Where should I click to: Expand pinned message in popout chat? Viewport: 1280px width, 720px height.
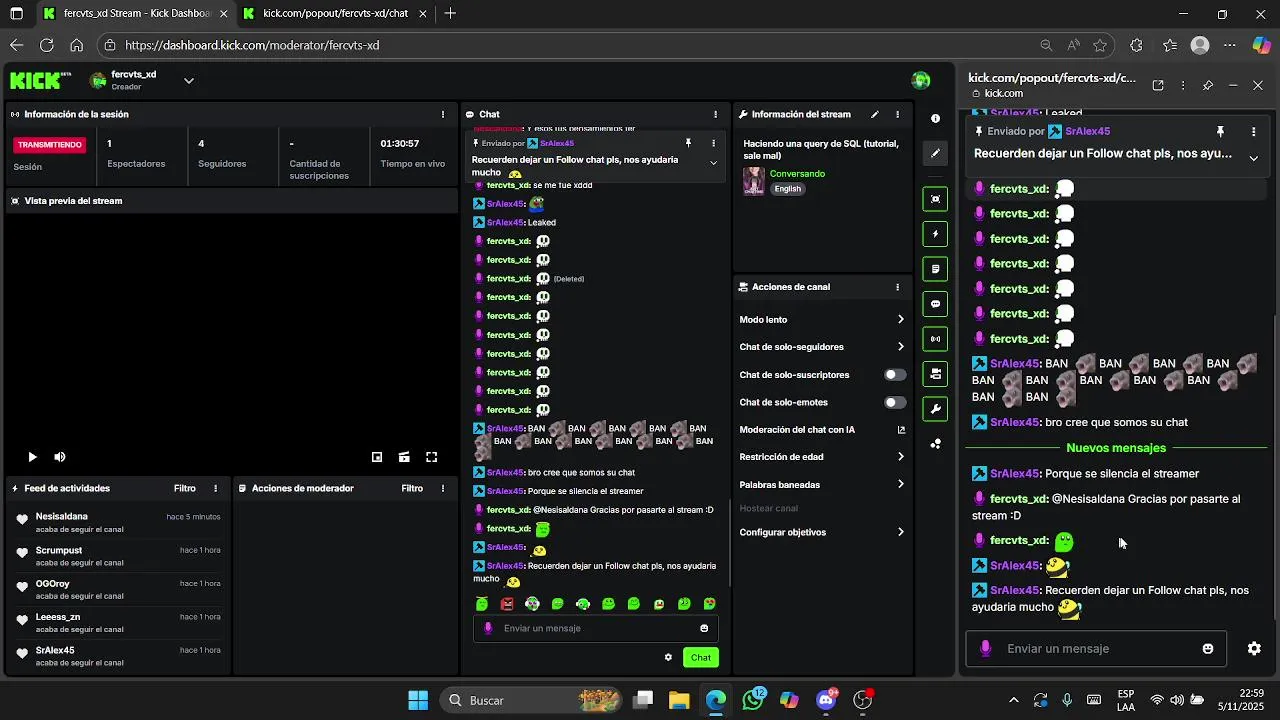(x=1253, y=158)
